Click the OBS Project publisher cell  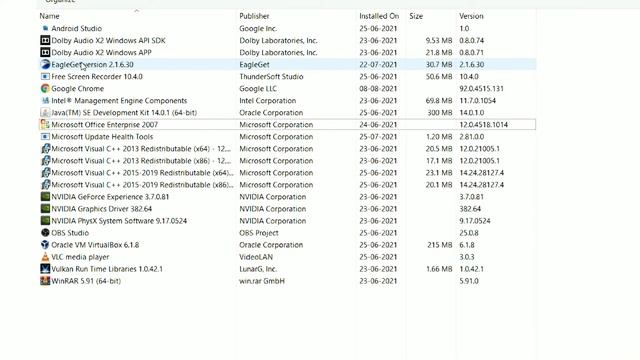pyautogui.click(x=258, y=233)
